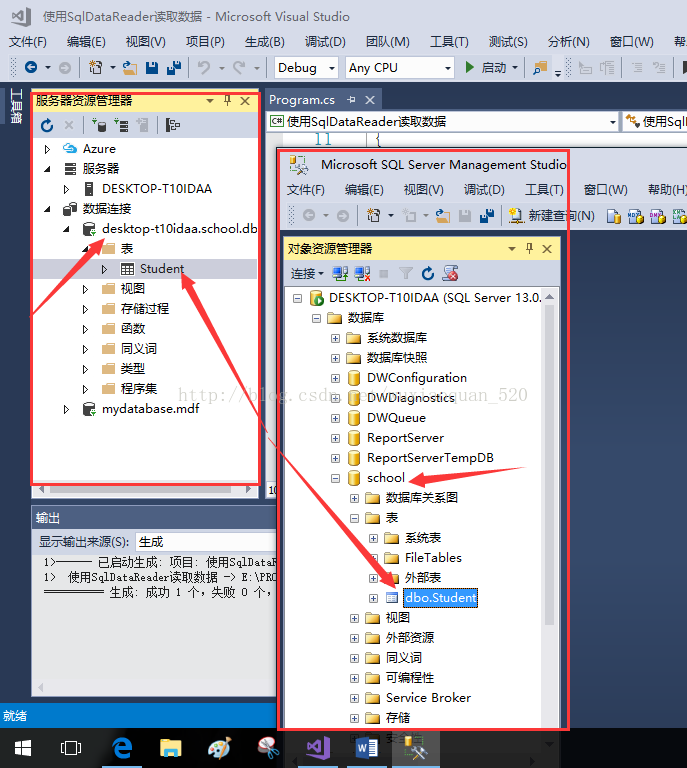The image size is (687, 768).
Task: Open 服务器资源管理器 window position dropdown
Action: pyautogui.click(x=210, y=101)
